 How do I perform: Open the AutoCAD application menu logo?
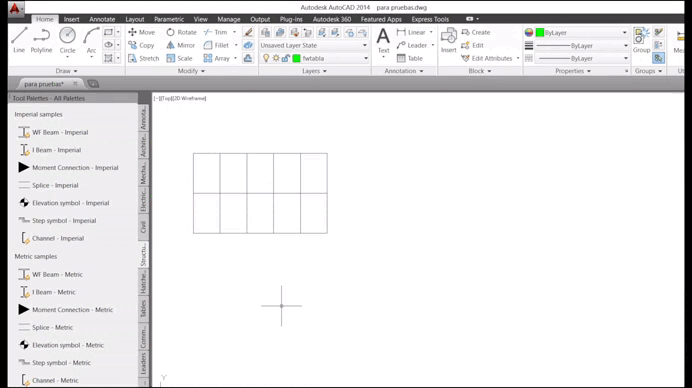click(15, 8)
